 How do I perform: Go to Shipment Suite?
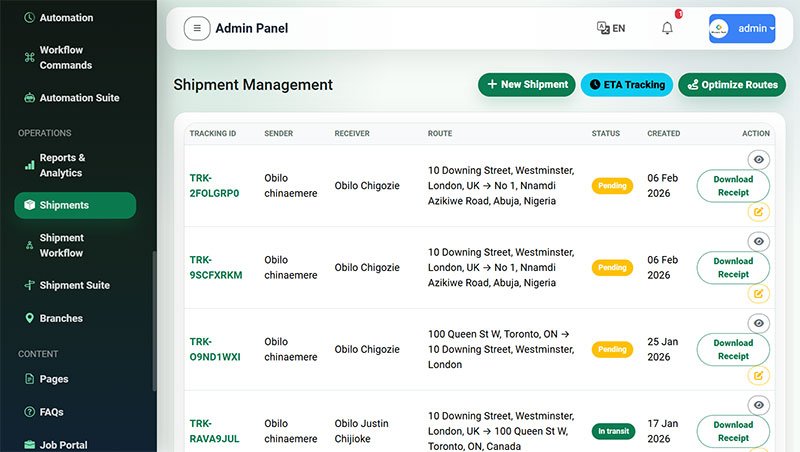click(75, 285)
